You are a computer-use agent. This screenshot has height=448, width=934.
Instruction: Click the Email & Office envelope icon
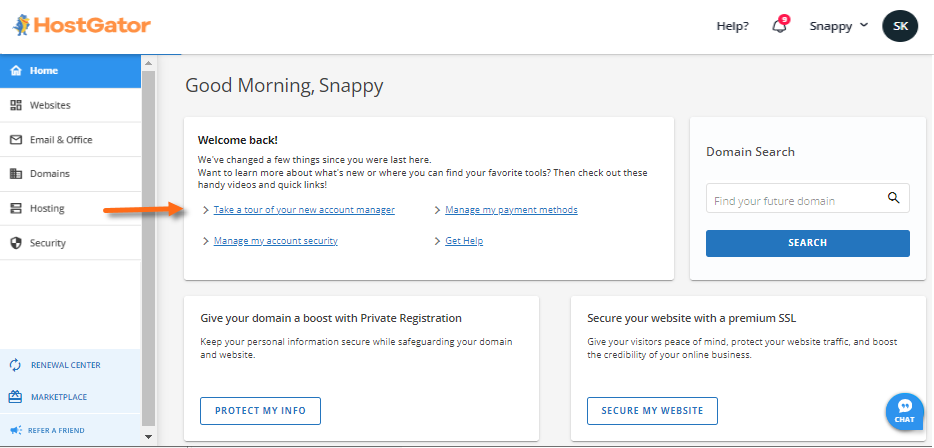(16, 139)
